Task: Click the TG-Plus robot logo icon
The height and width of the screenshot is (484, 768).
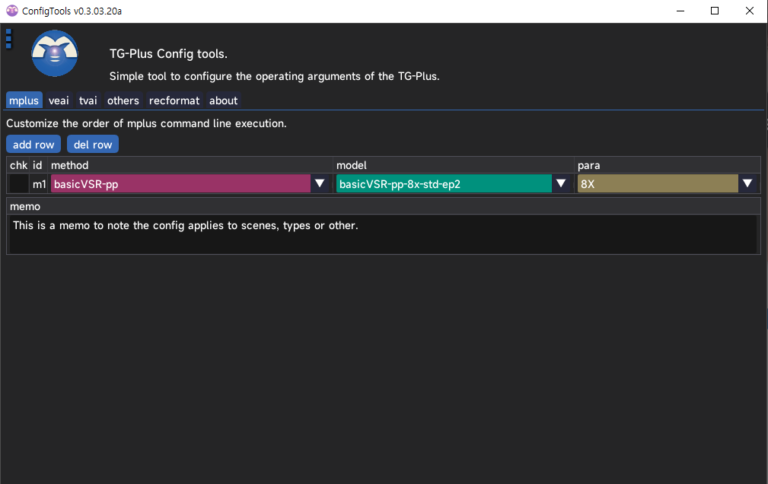Action: pos(54,54)
